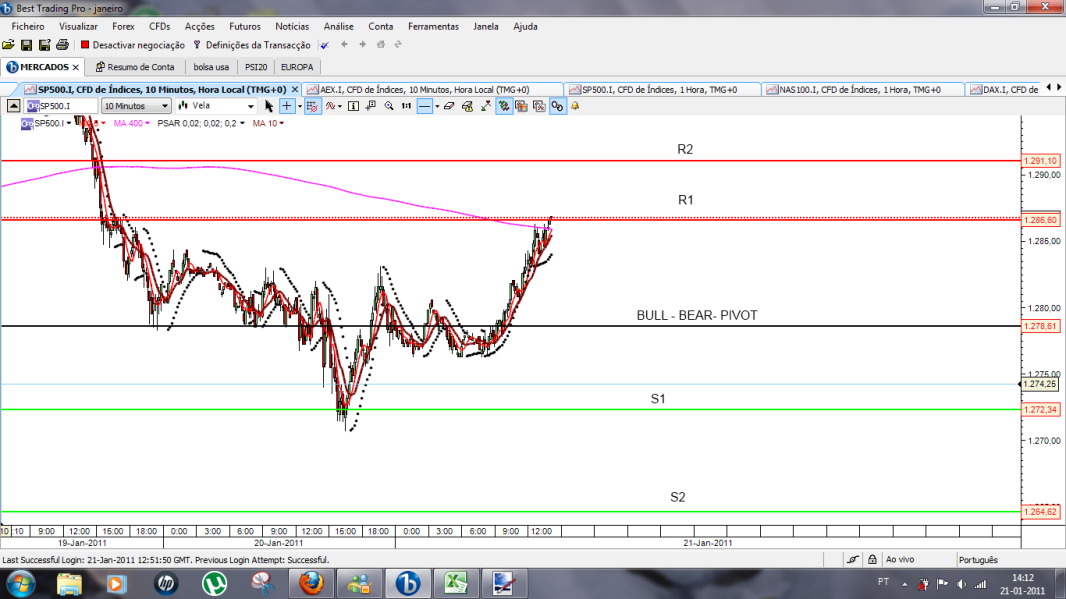Open the indicators wave icon
Screen dimensions: 1066x599
click(331, 106)
